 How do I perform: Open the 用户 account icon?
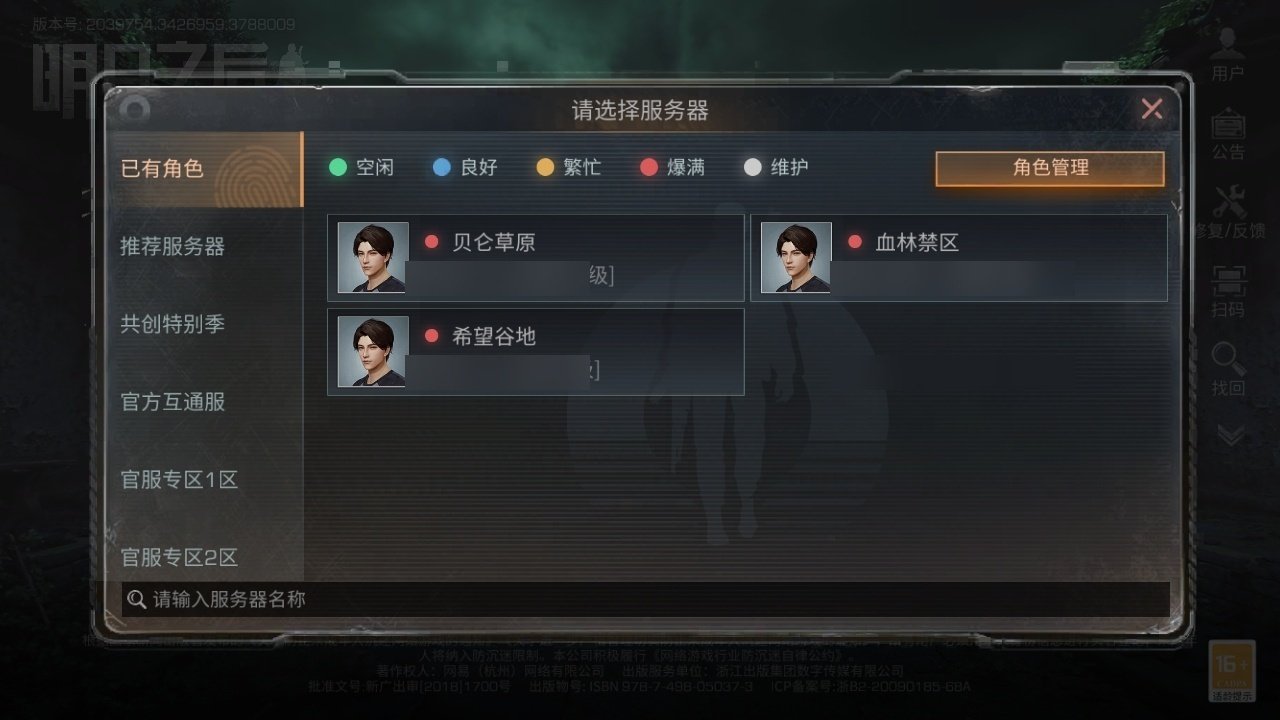click(1228, 45)
